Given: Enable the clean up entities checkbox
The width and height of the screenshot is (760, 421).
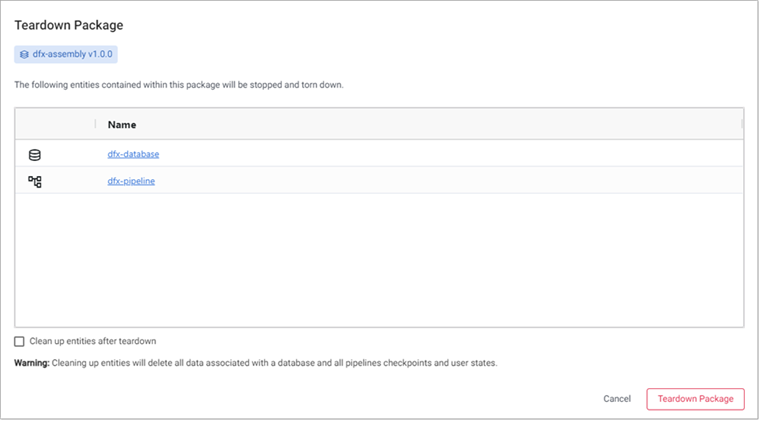Looking at the screenshot, I should point(20,341).
